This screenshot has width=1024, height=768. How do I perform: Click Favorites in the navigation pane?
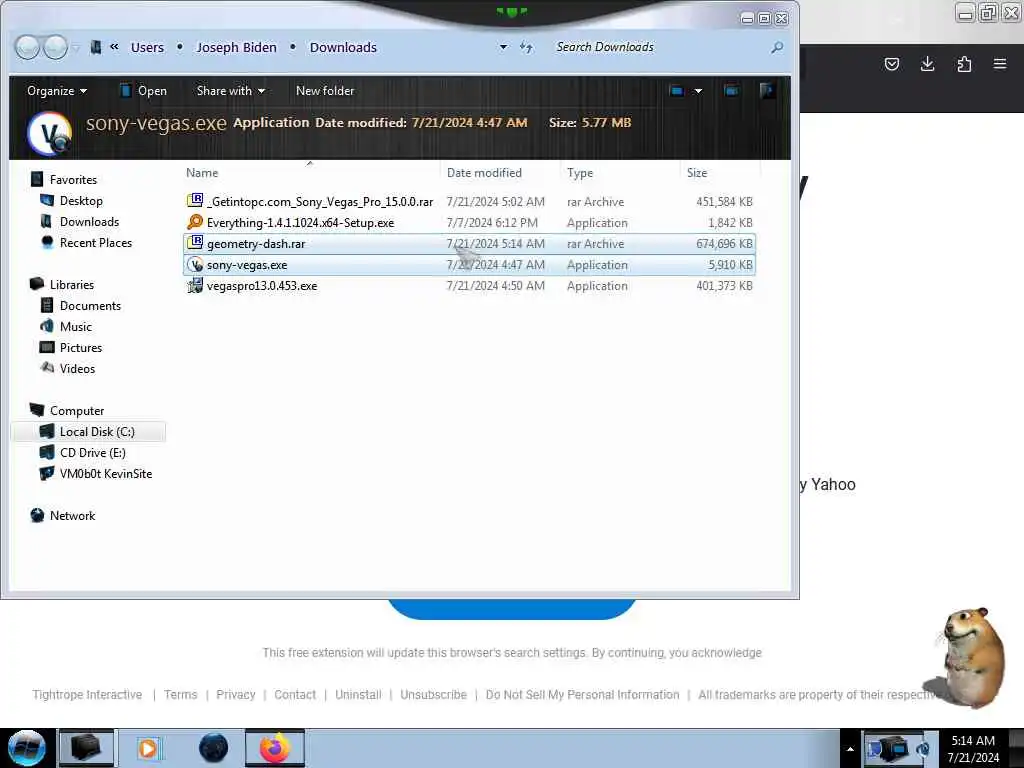73,180
